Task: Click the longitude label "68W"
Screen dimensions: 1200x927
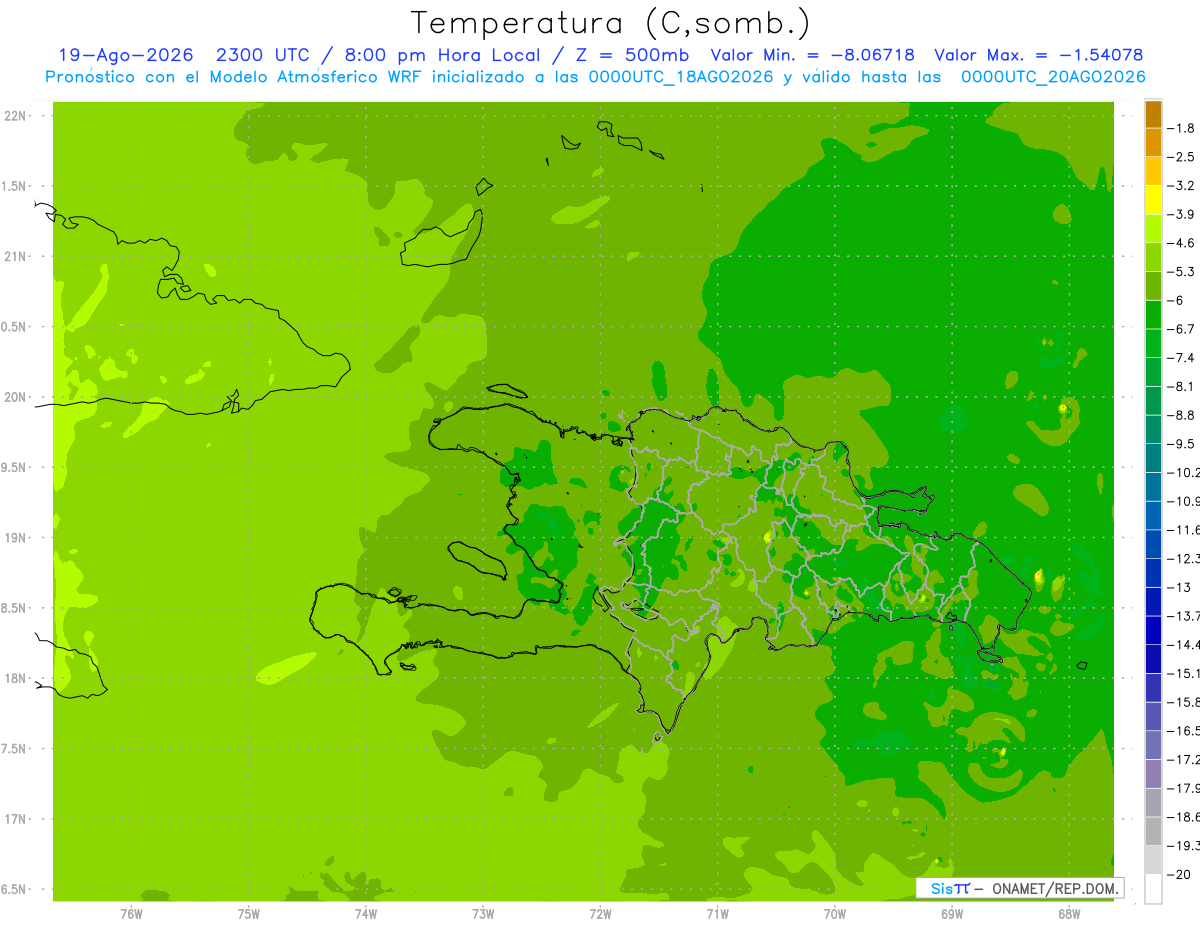Action: [x=1069, y=914]
